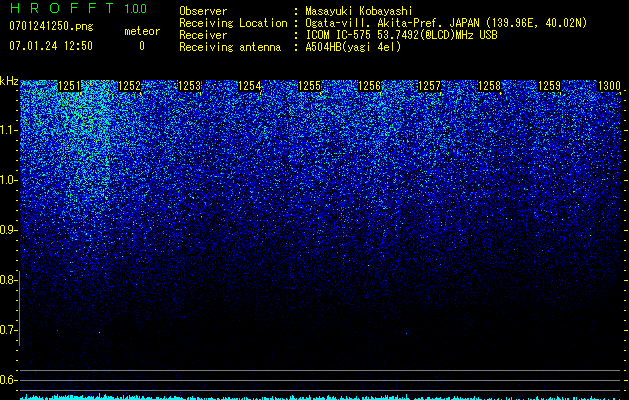Click the 1300 time marker
The height and width of the screenshot is (400, 629).
[x=609, y=86]
